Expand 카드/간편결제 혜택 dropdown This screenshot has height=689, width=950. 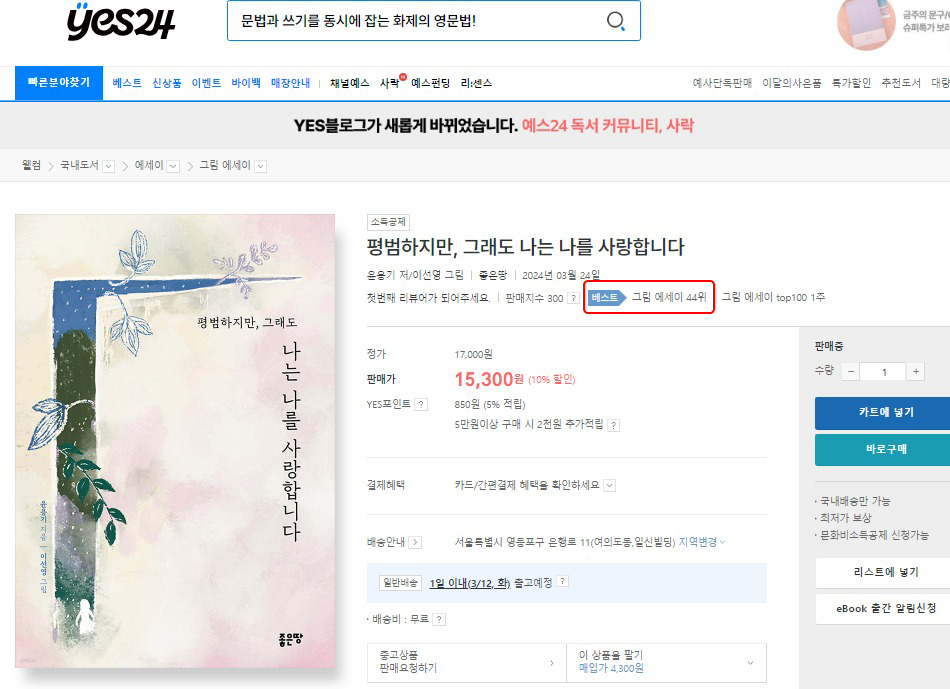[x=610, y=485]
